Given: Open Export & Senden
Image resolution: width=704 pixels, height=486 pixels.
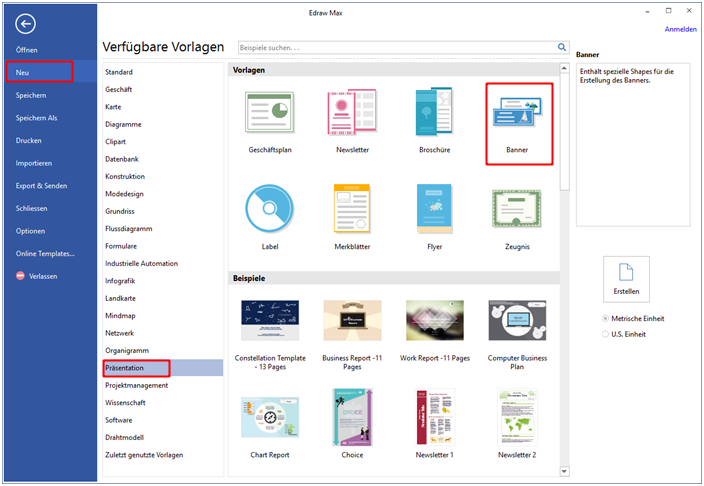Looking at the screenshot, I should pyautogui.click(x=41, y=186).
